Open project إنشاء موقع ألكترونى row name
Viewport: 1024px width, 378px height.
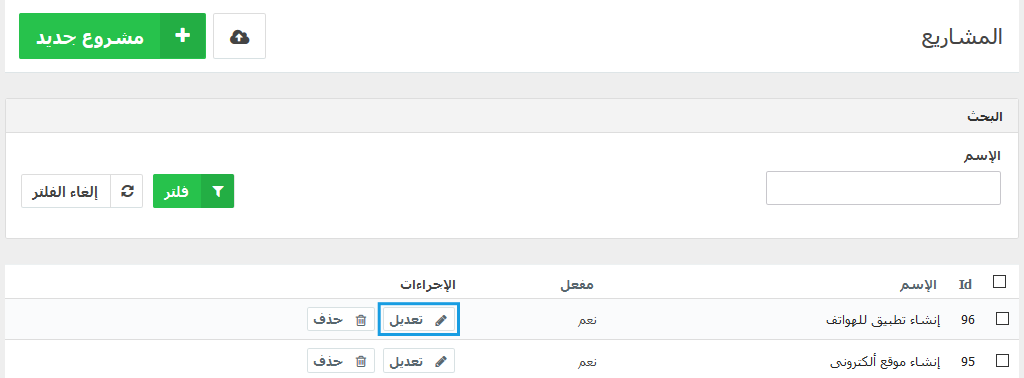(885, 361)
